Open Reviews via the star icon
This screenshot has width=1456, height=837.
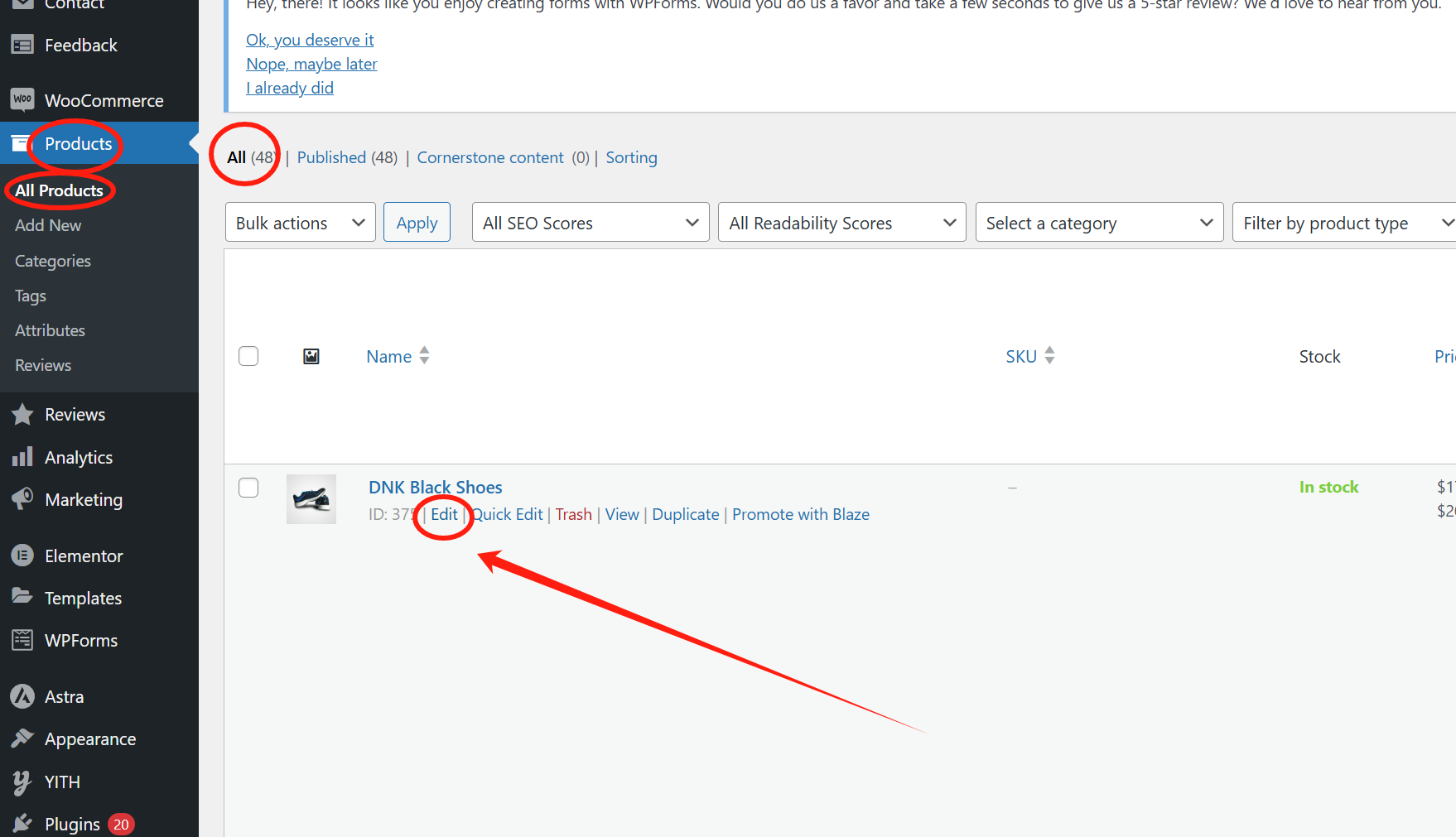22,414
